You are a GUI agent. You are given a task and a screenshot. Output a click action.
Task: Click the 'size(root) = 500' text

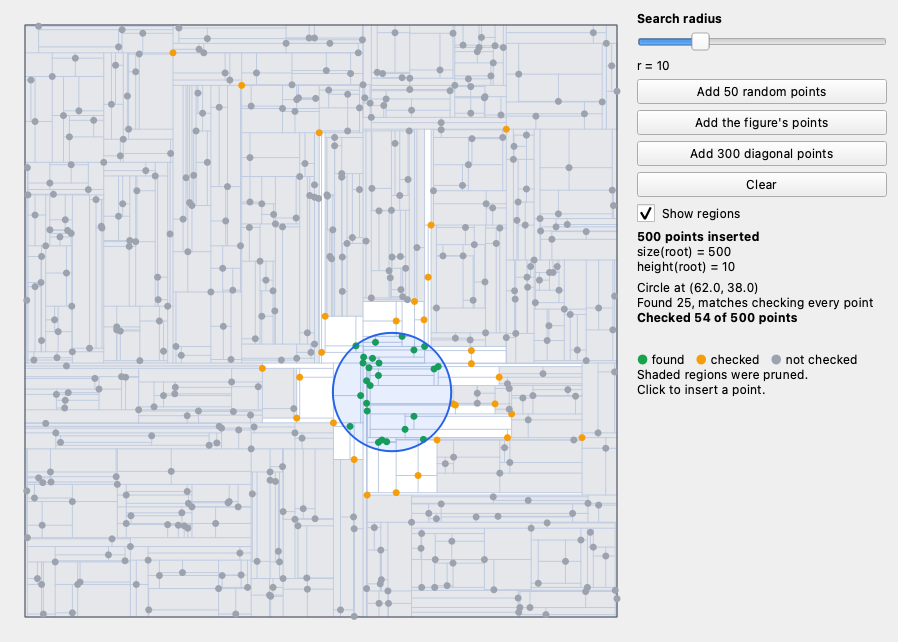pos(684,252)
